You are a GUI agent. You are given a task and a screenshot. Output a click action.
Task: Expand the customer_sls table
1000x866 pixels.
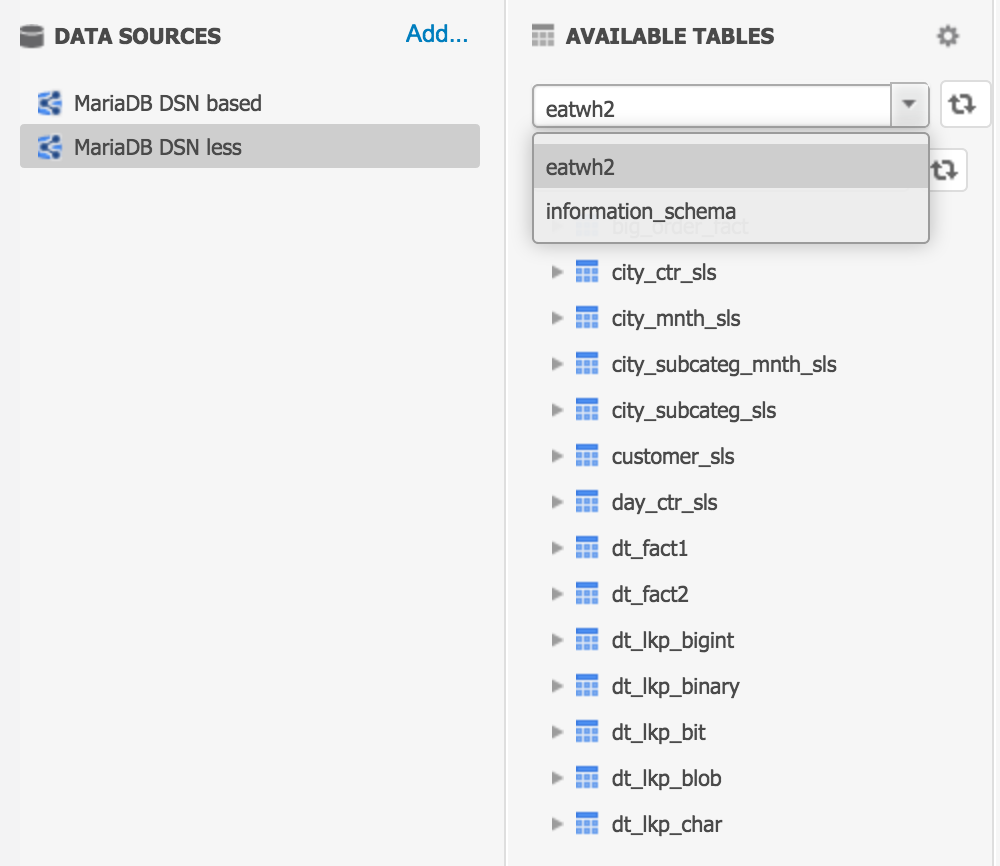tap(558, 456)
